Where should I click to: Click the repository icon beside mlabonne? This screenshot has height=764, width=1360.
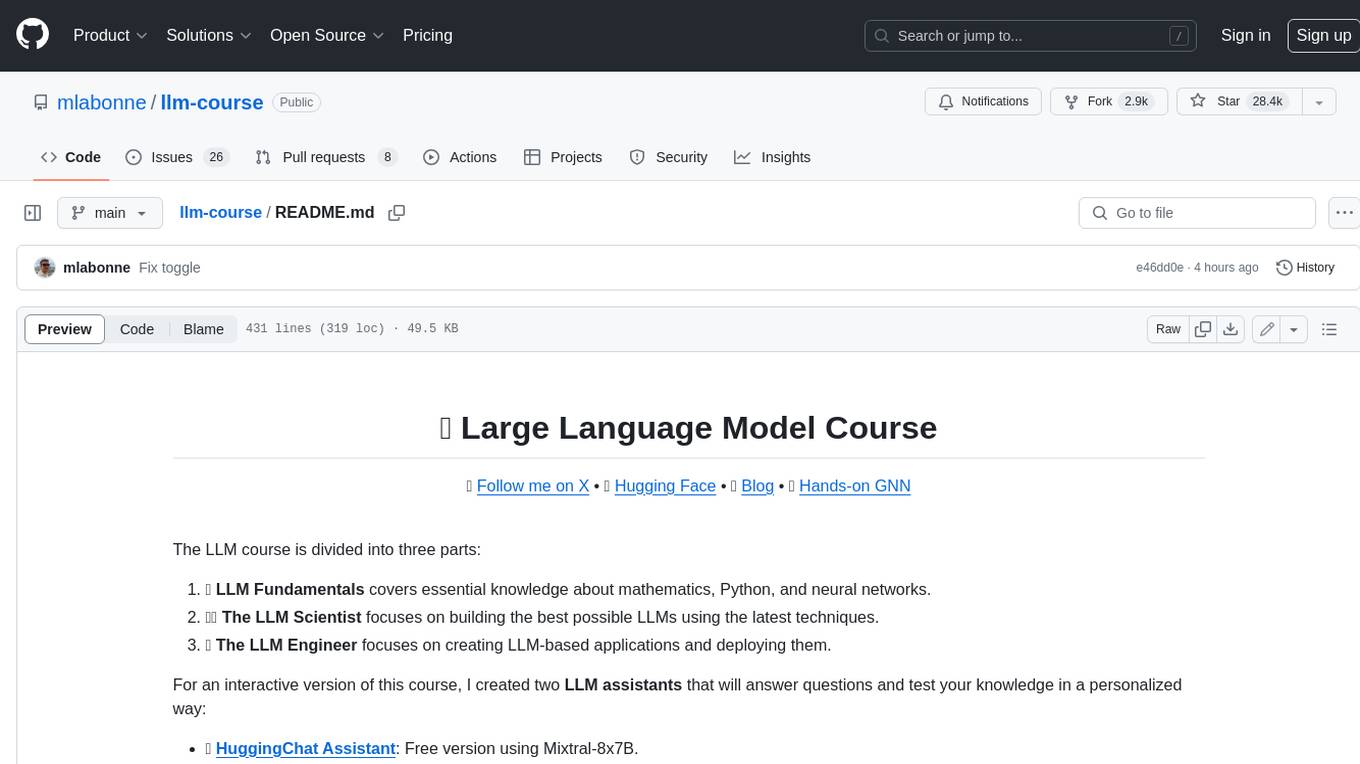40,103
